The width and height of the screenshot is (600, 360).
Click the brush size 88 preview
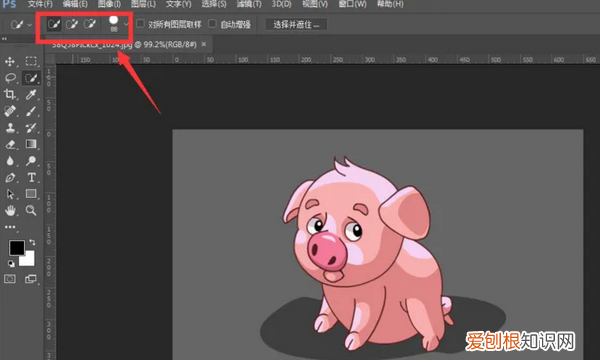114,23
